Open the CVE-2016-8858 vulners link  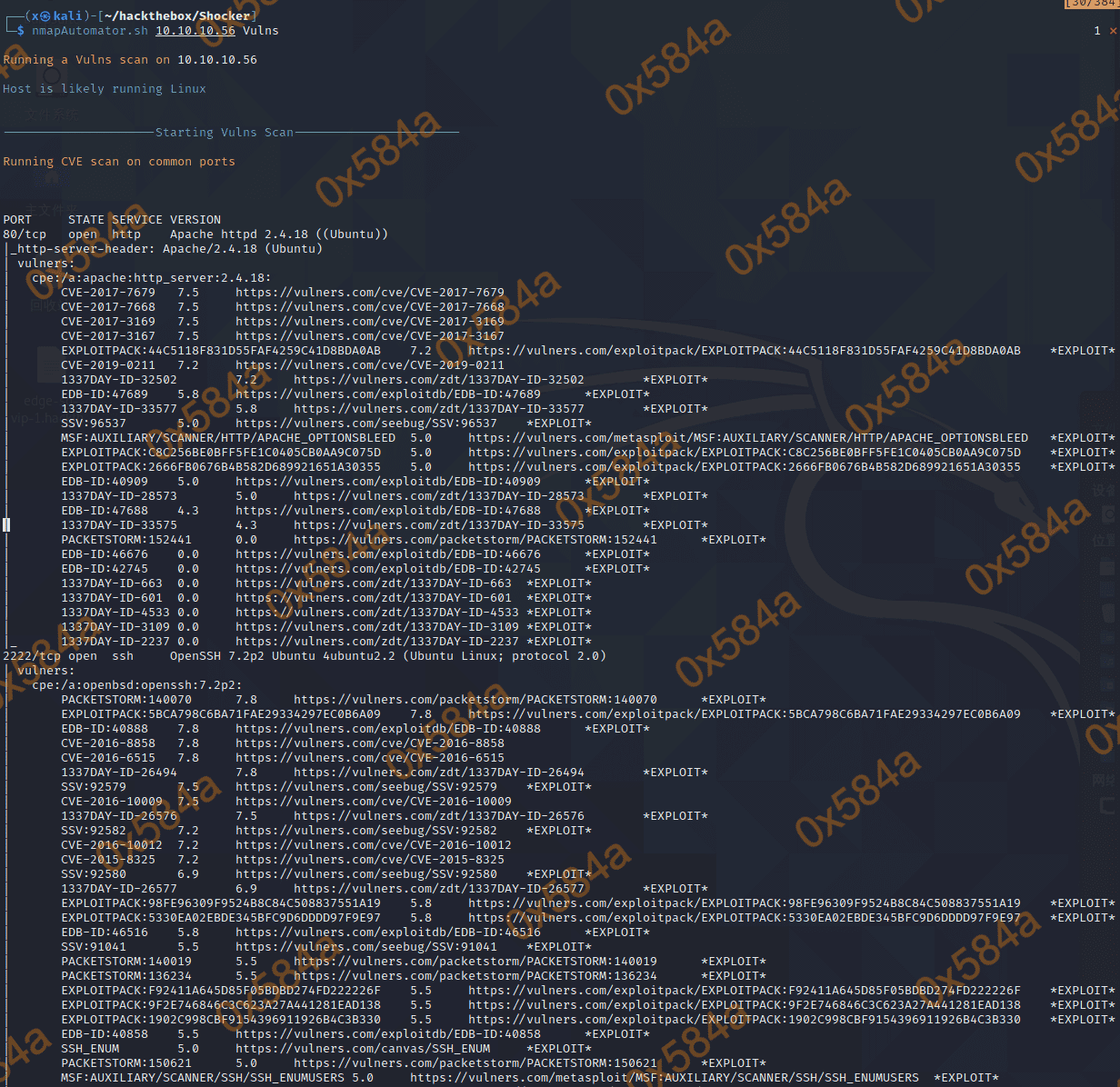click(x=369, y=743)
